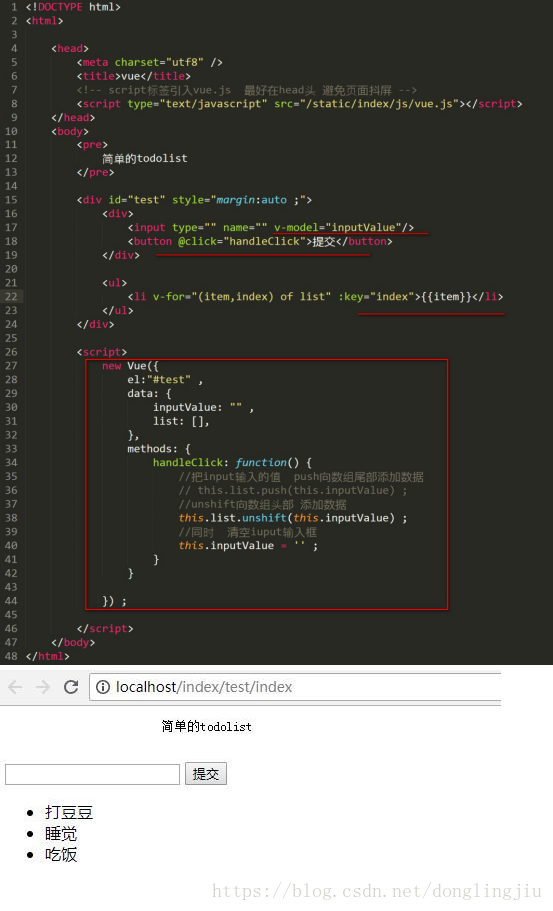Viewport: 553px width, 911px height.
Task: Click the 提交 submit button
Action: (206, 774)
